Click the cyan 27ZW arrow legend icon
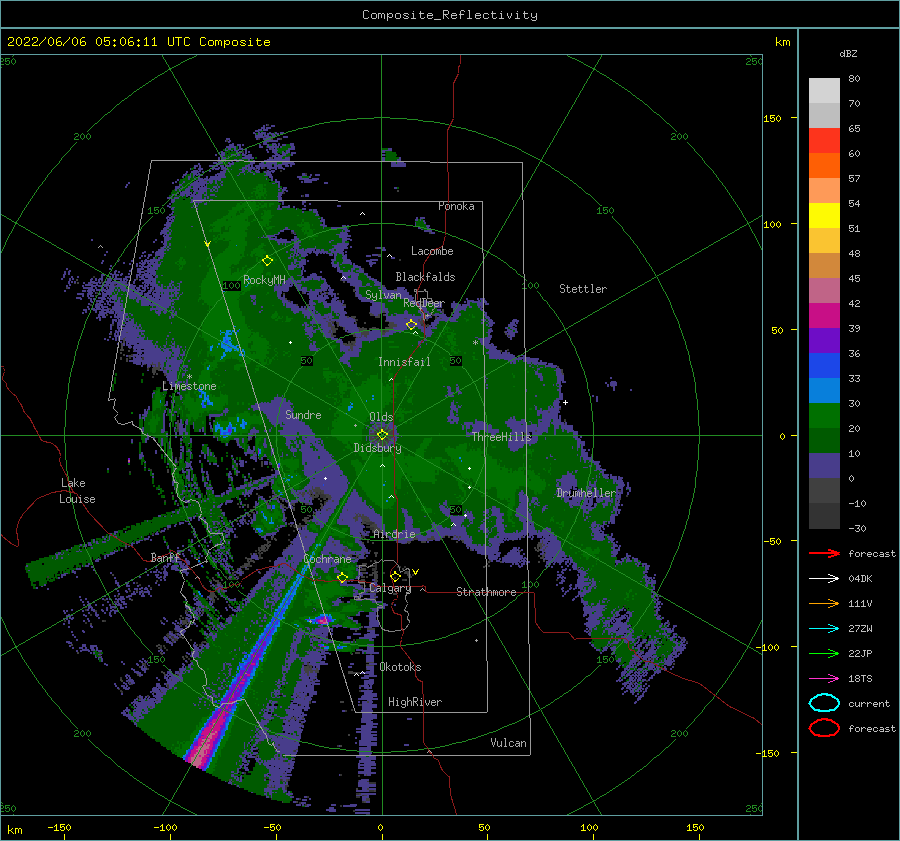This screenshot has width=900, height=841. click(824, 629)
